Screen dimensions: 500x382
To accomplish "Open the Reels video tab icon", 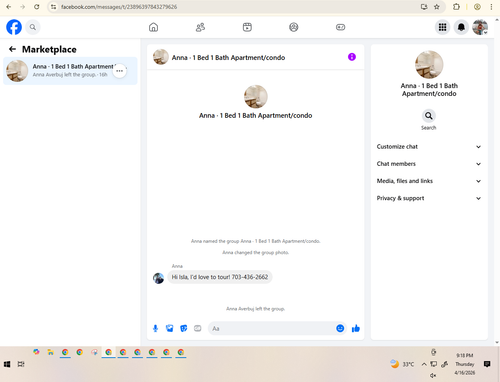I will coord(247,27).
